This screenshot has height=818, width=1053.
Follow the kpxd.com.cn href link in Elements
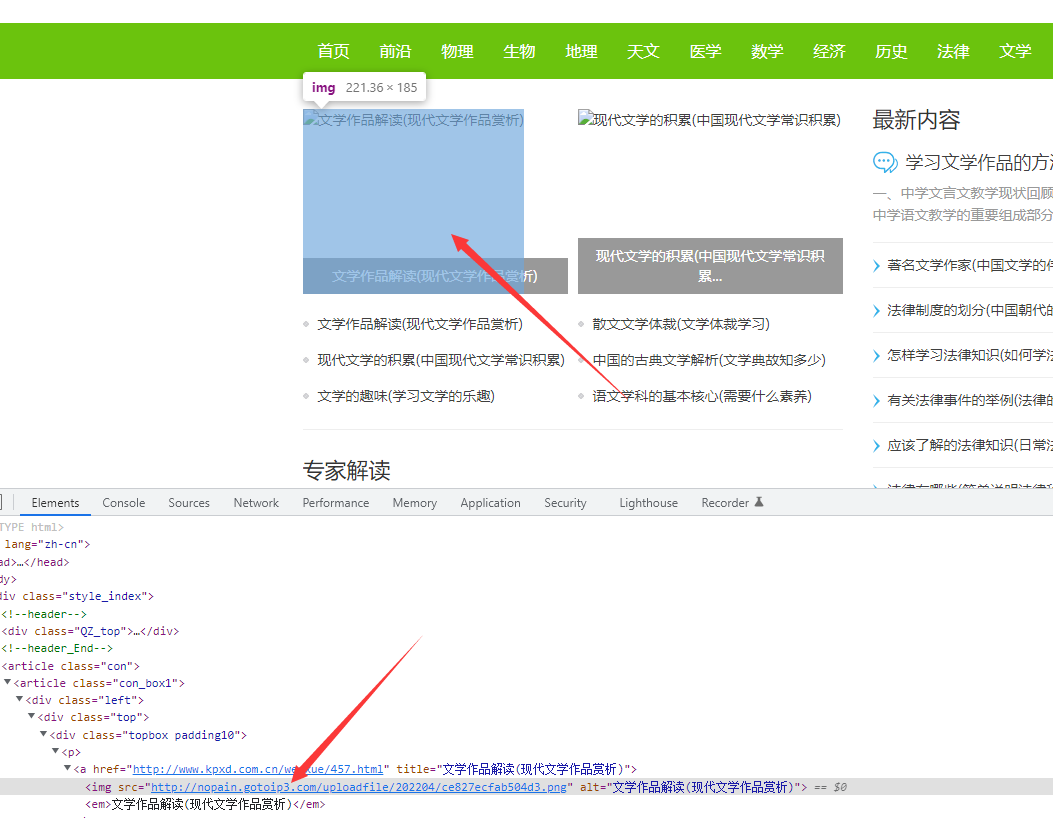pos(258,769)
